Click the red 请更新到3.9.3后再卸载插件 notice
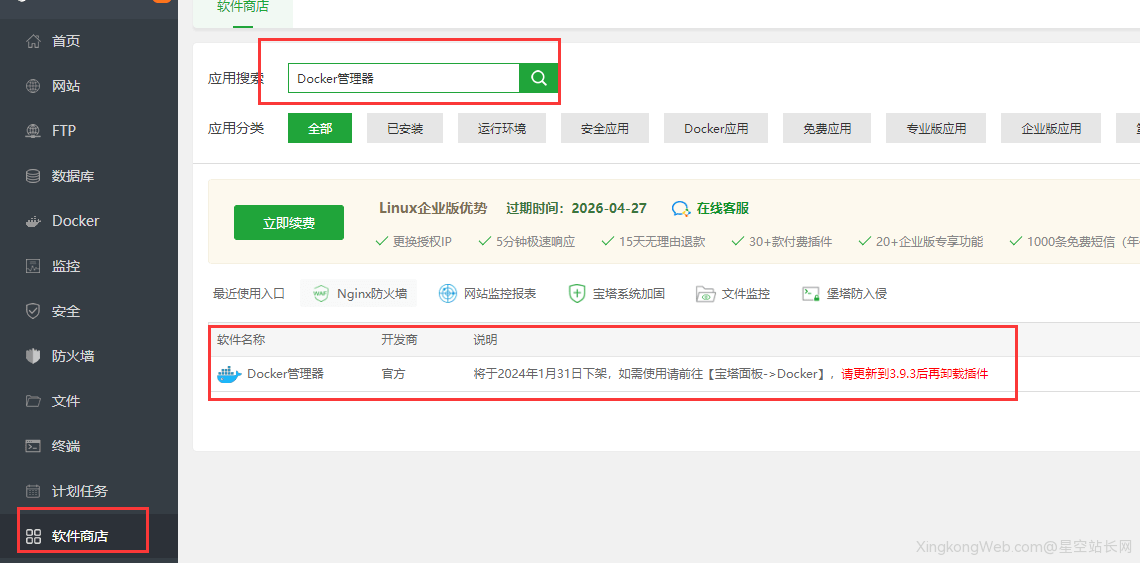This screenshot has height=563, width=1140. tap(915, 375)
